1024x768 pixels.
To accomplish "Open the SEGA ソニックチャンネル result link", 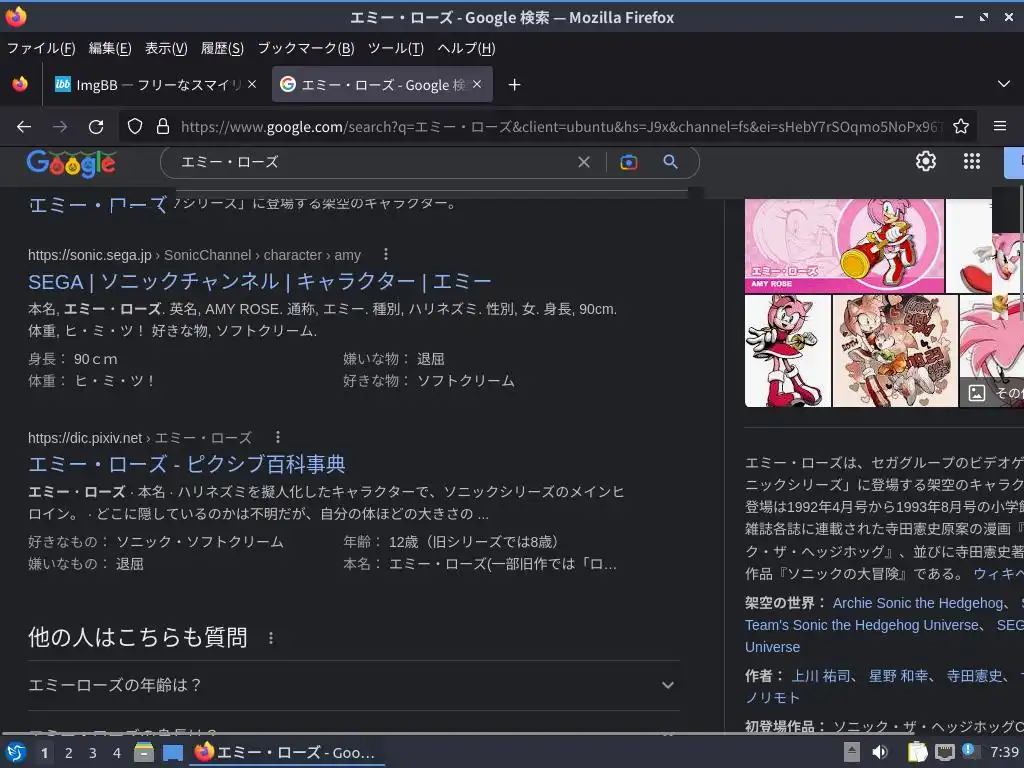I will [x=259, y=281].
